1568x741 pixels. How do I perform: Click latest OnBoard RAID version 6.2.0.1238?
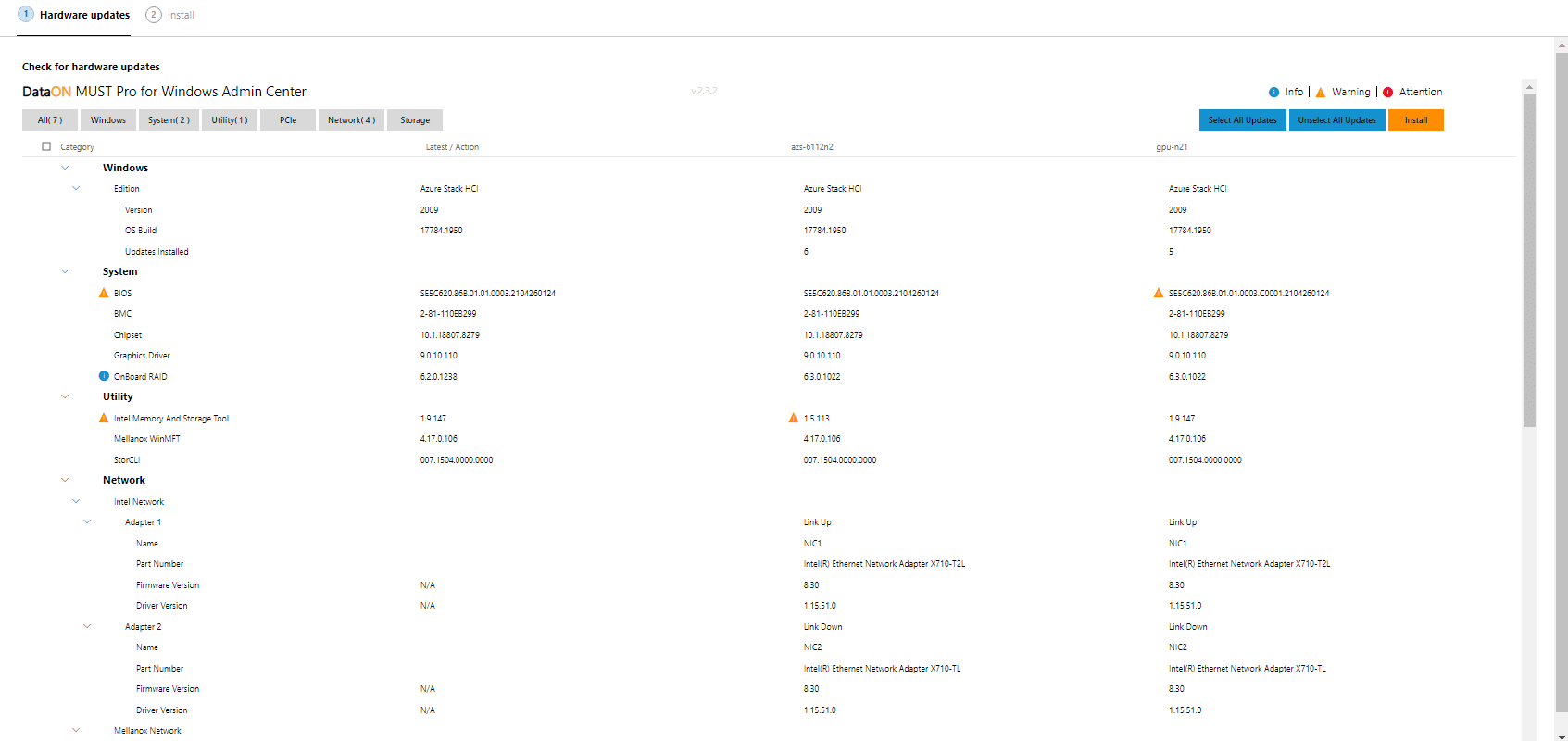click(x=439, y=377)
